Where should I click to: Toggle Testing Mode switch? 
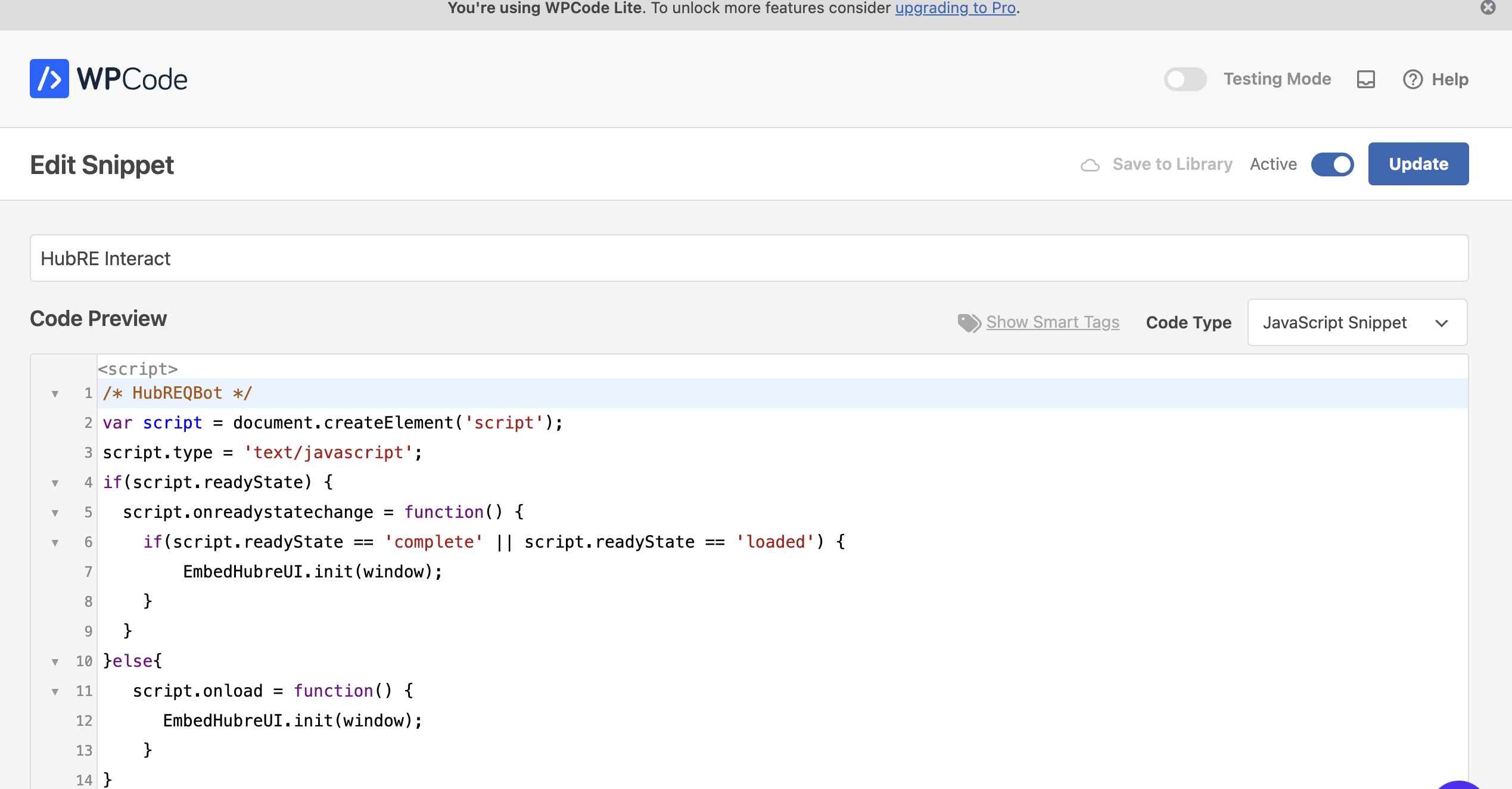(1185, 79)
